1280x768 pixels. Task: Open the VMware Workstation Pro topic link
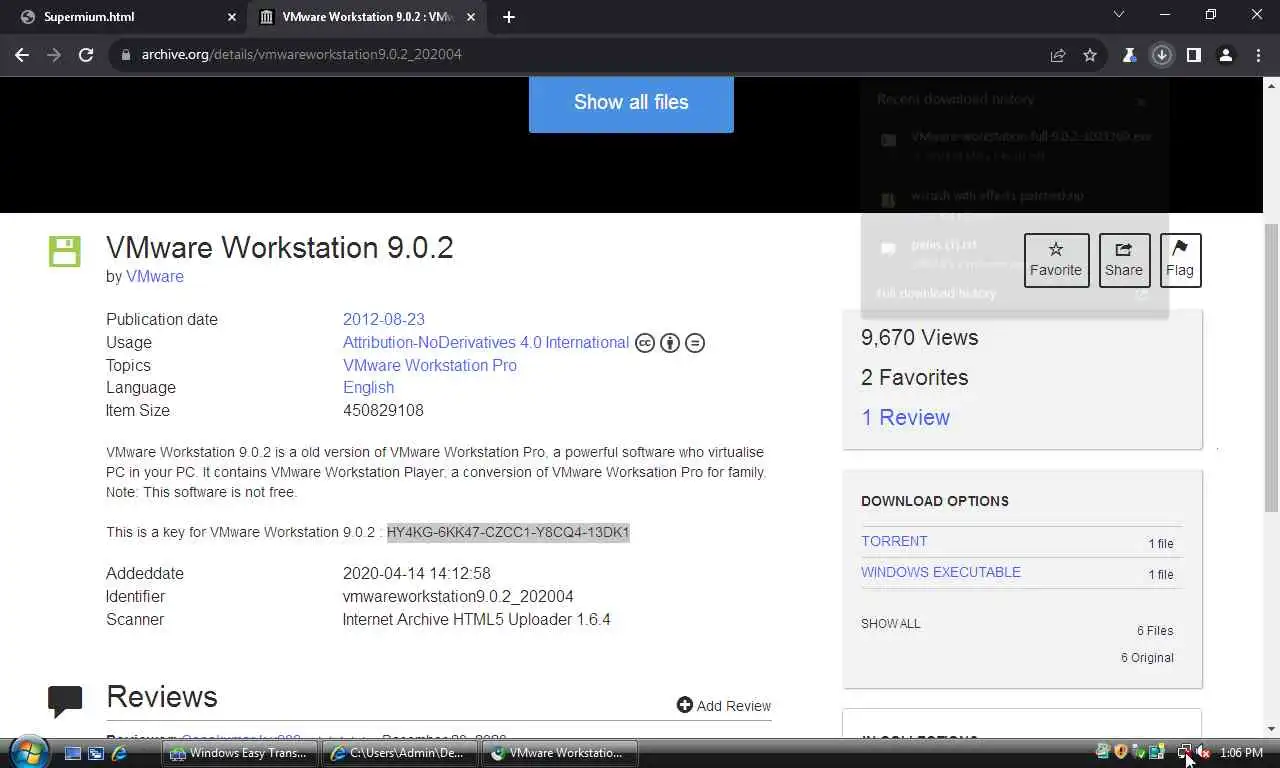click(430, 365)
